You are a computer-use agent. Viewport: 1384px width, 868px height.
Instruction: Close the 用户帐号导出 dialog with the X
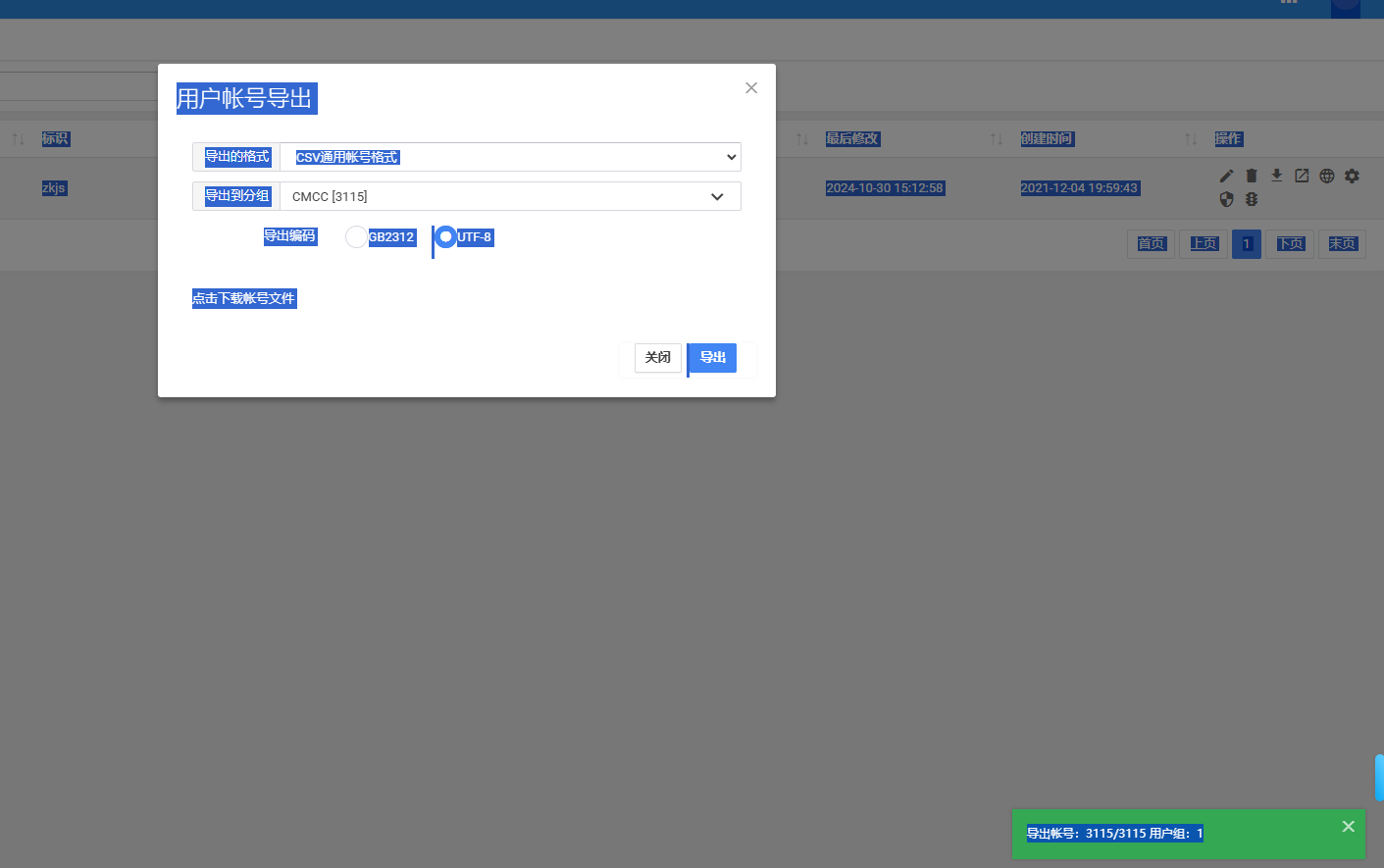(751, 88)
